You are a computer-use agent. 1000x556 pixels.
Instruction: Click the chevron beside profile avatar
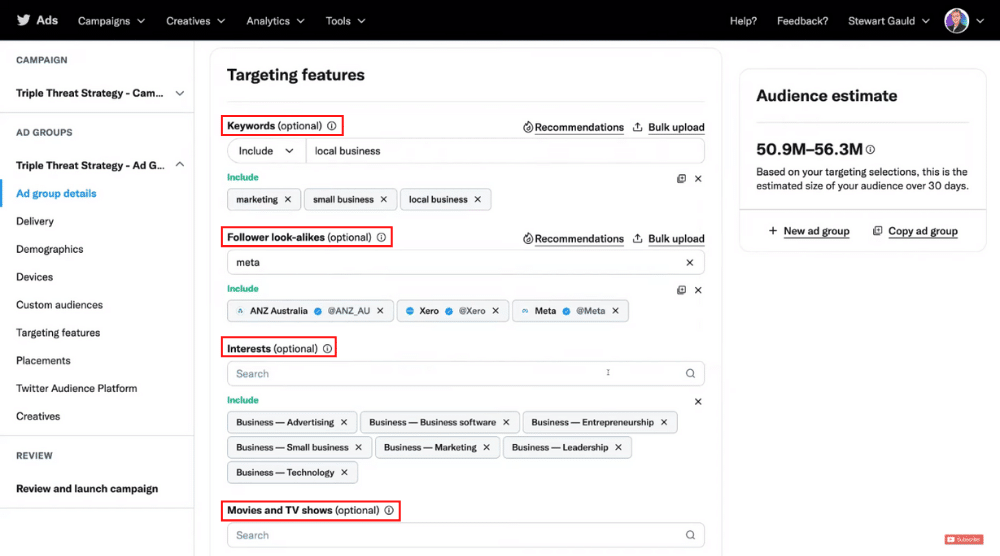coord(980,21)
